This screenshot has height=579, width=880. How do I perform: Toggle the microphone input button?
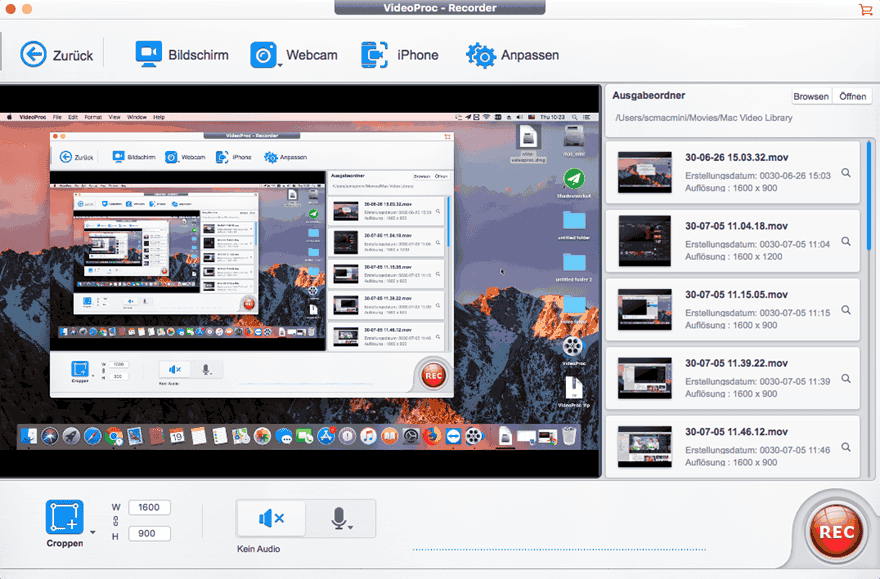pyautogui.click(x=338, y=518)
